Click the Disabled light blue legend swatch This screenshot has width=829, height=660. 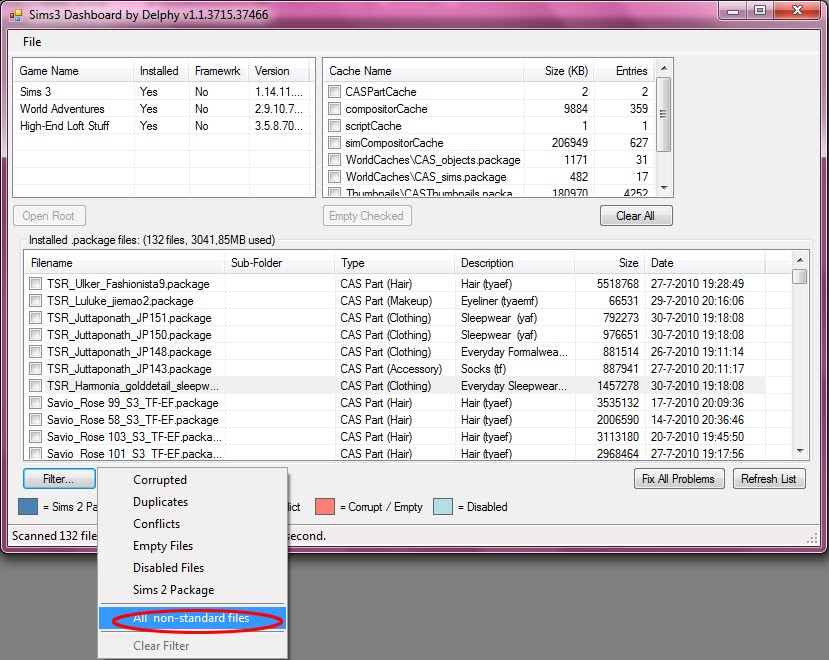(x=443, y=506)
